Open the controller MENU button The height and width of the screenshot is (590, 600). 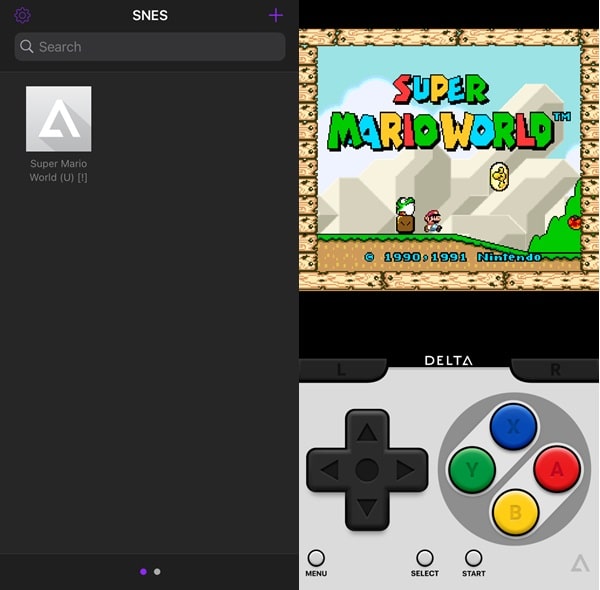tap(316, 558)
